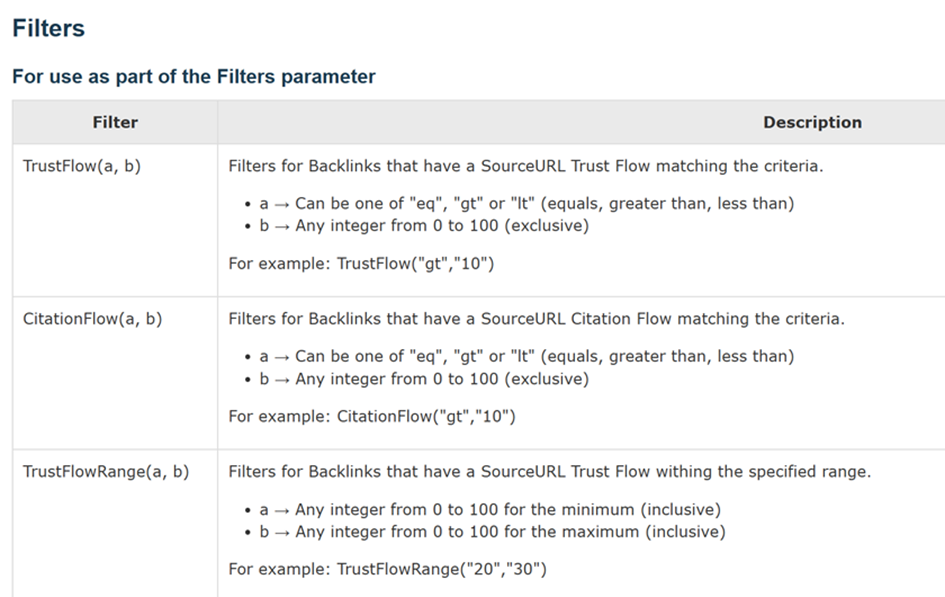Click the 'For use as part of the Filters parameter' subheading
Screen dimensions: 945x597
point(193,76)
